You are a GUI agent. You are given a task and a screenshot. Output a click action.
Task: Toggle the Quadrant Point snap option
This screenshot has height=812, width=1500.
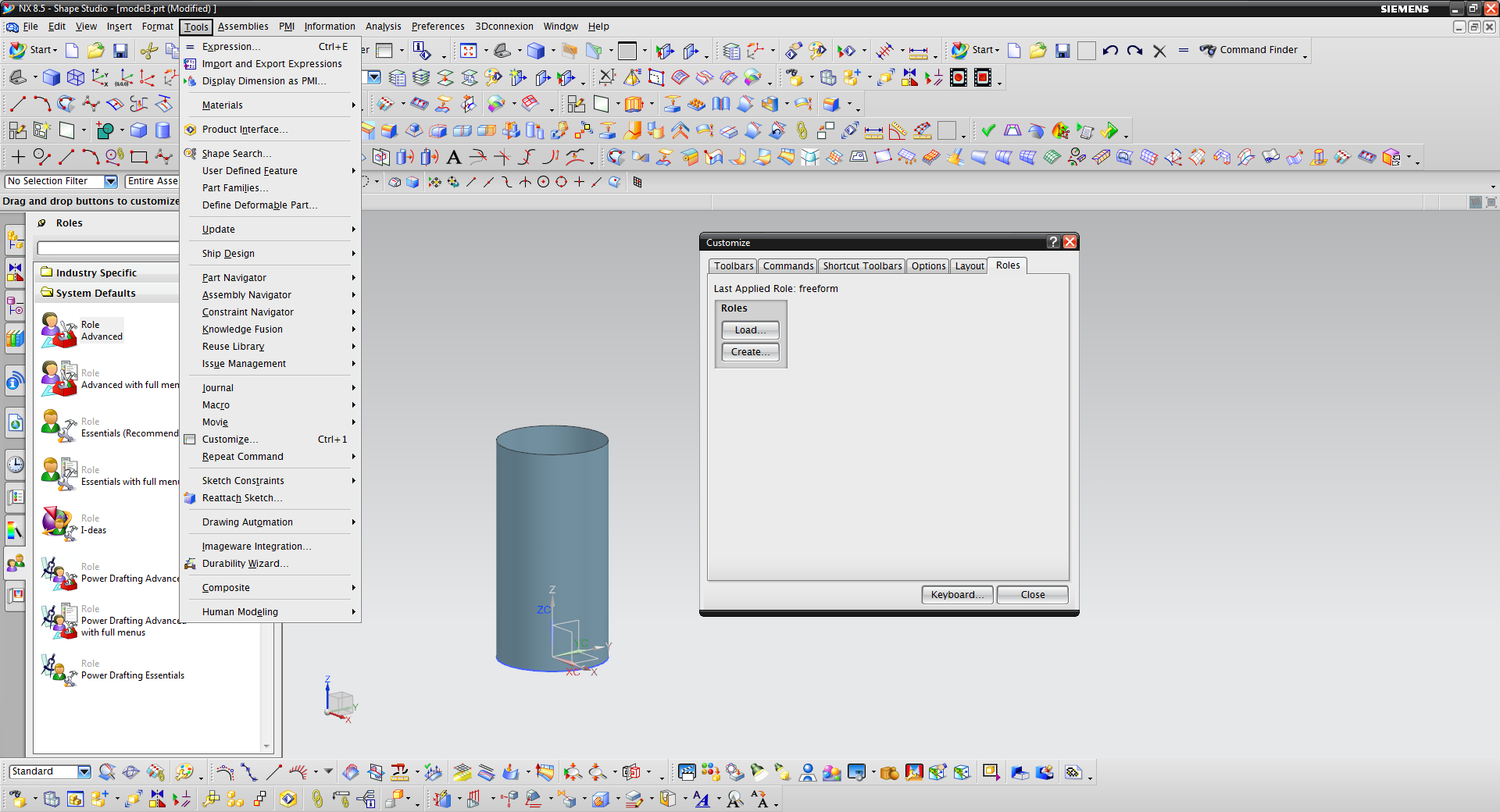tap(561, 182)
